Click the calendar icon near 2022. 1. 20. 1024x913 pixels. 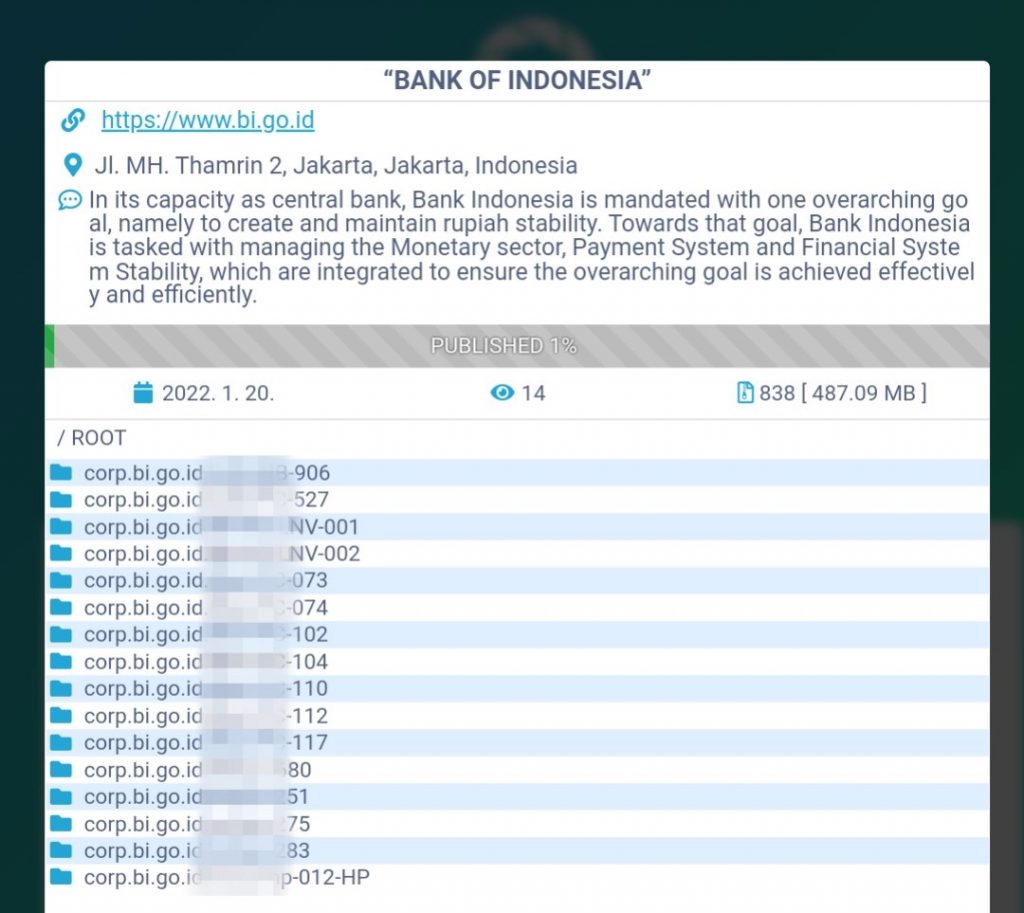[x=143, y=393]
